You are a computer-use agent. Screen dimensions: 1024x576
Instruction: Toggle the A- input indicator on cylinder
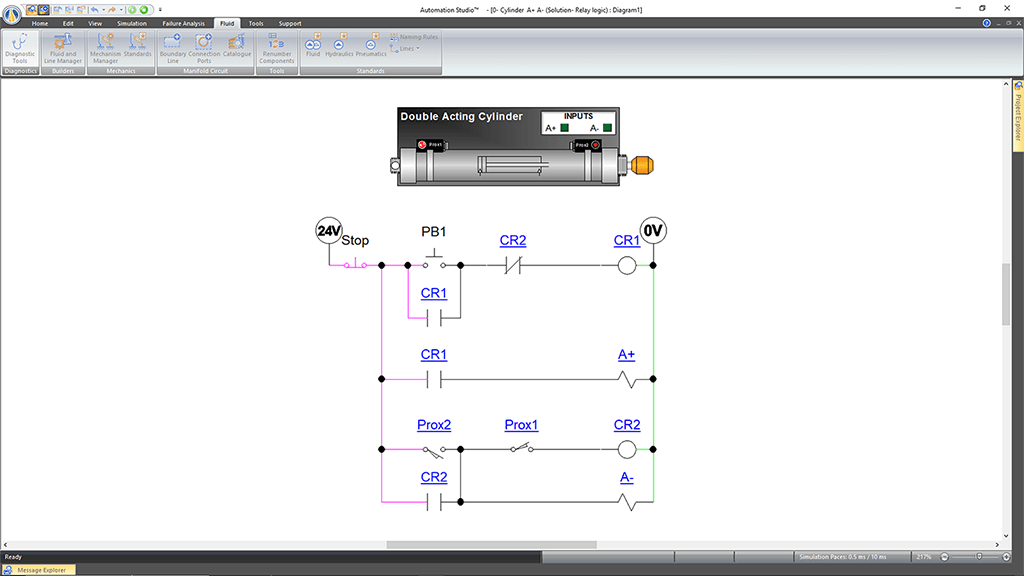tap(607, 128)
